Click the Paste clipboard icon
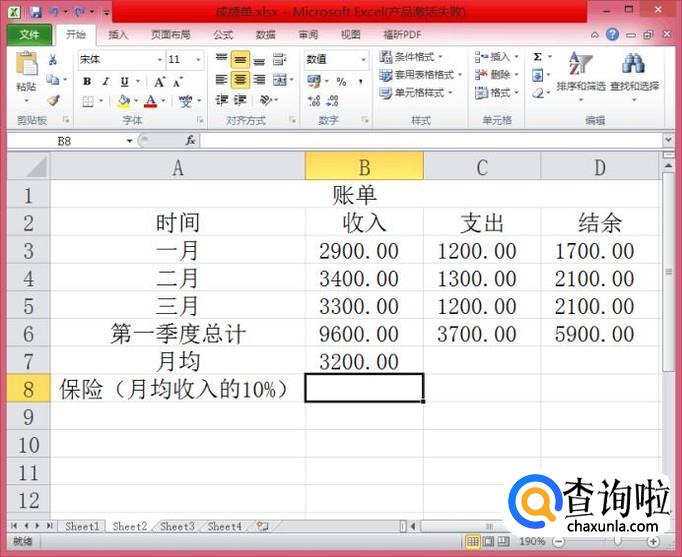Image resolution: width=682 pixels, height=557 pixels. 27,63
